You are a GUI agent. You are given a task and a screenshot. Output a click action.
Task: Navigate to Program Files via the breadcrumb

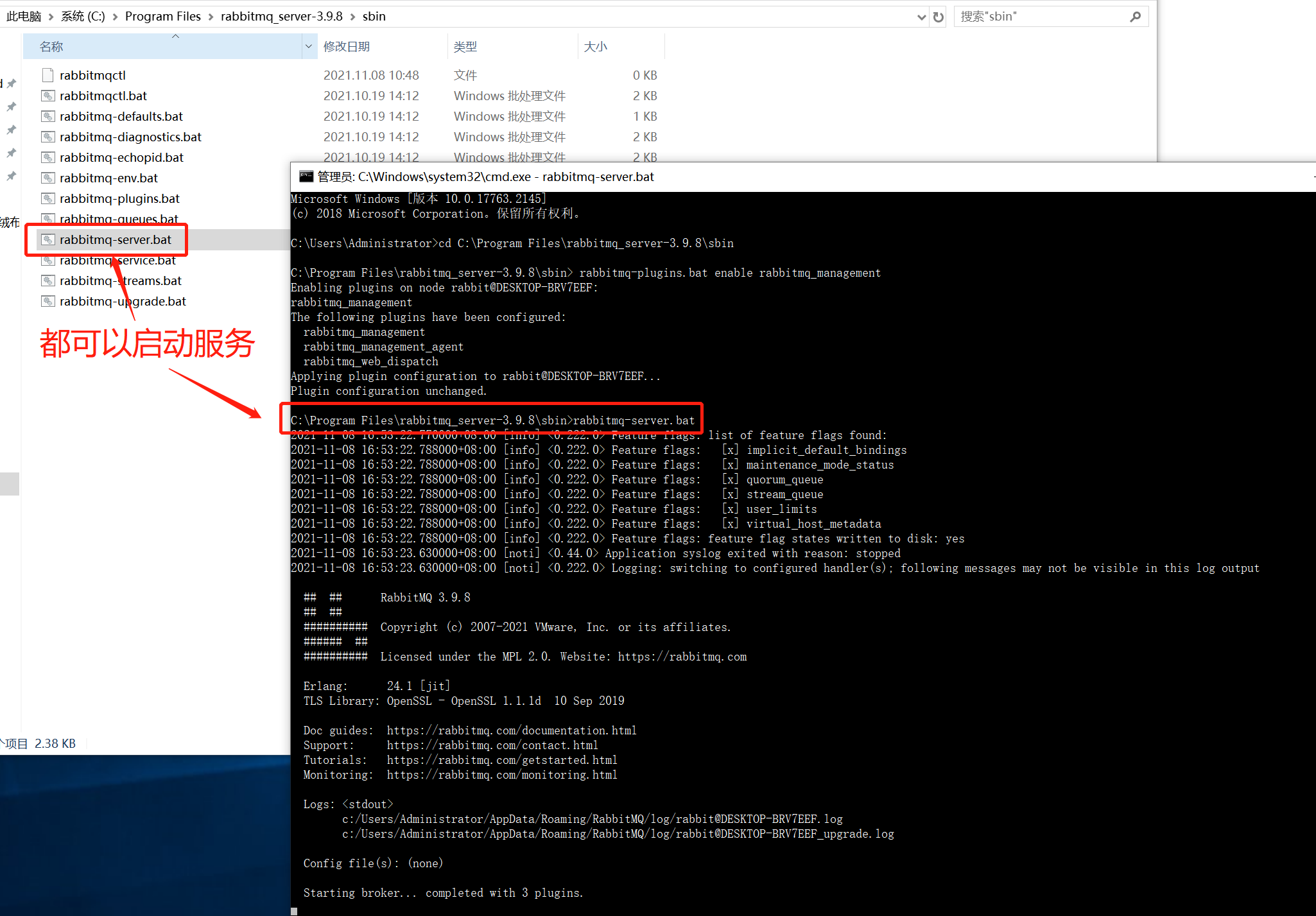pos(162,16)
